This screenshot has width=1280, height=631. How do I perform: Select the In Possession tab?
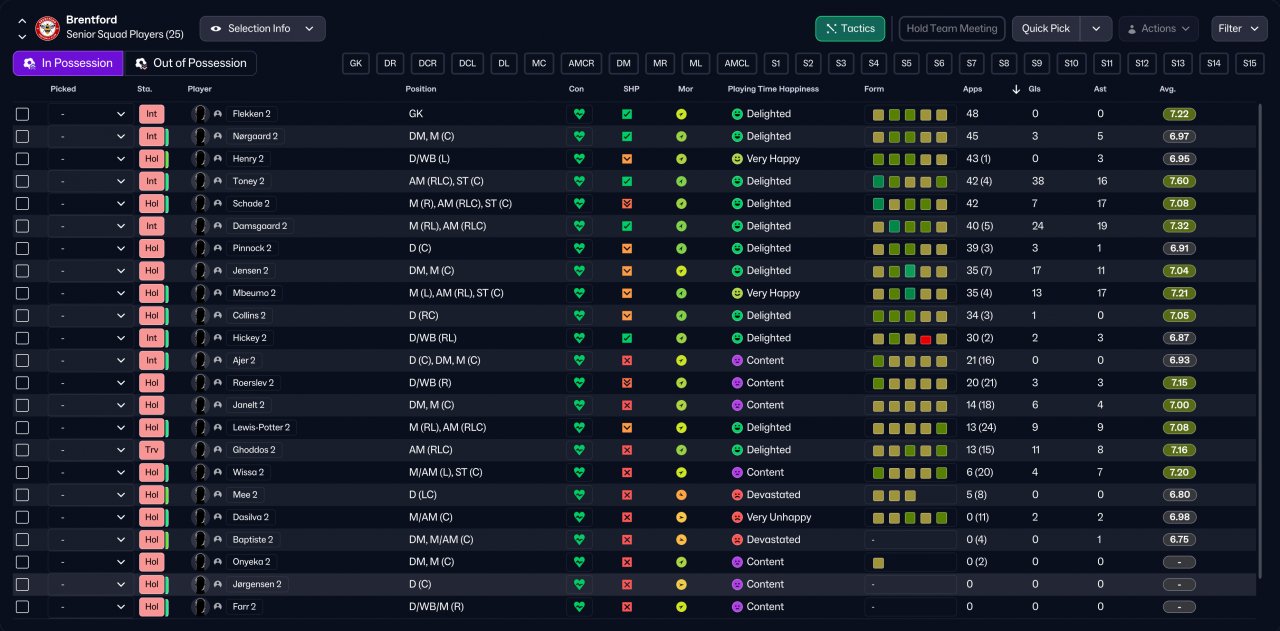click(x=68, y=63)
